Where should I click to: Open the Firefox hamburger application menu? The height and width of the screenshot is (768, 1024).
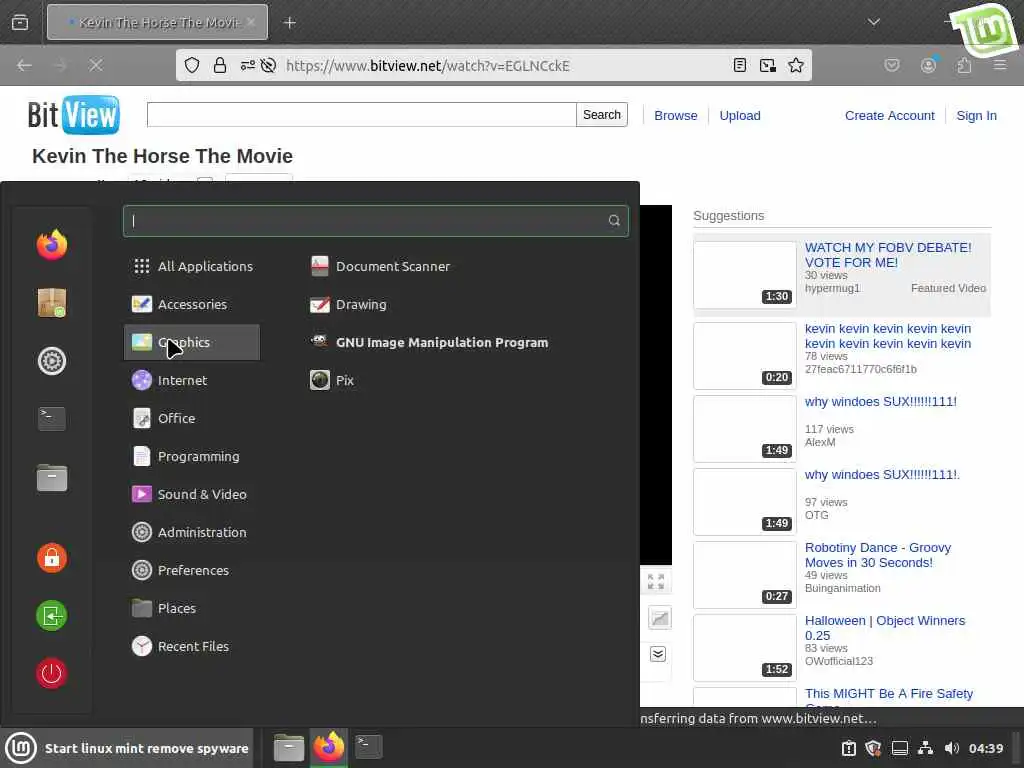point(1000,65)
